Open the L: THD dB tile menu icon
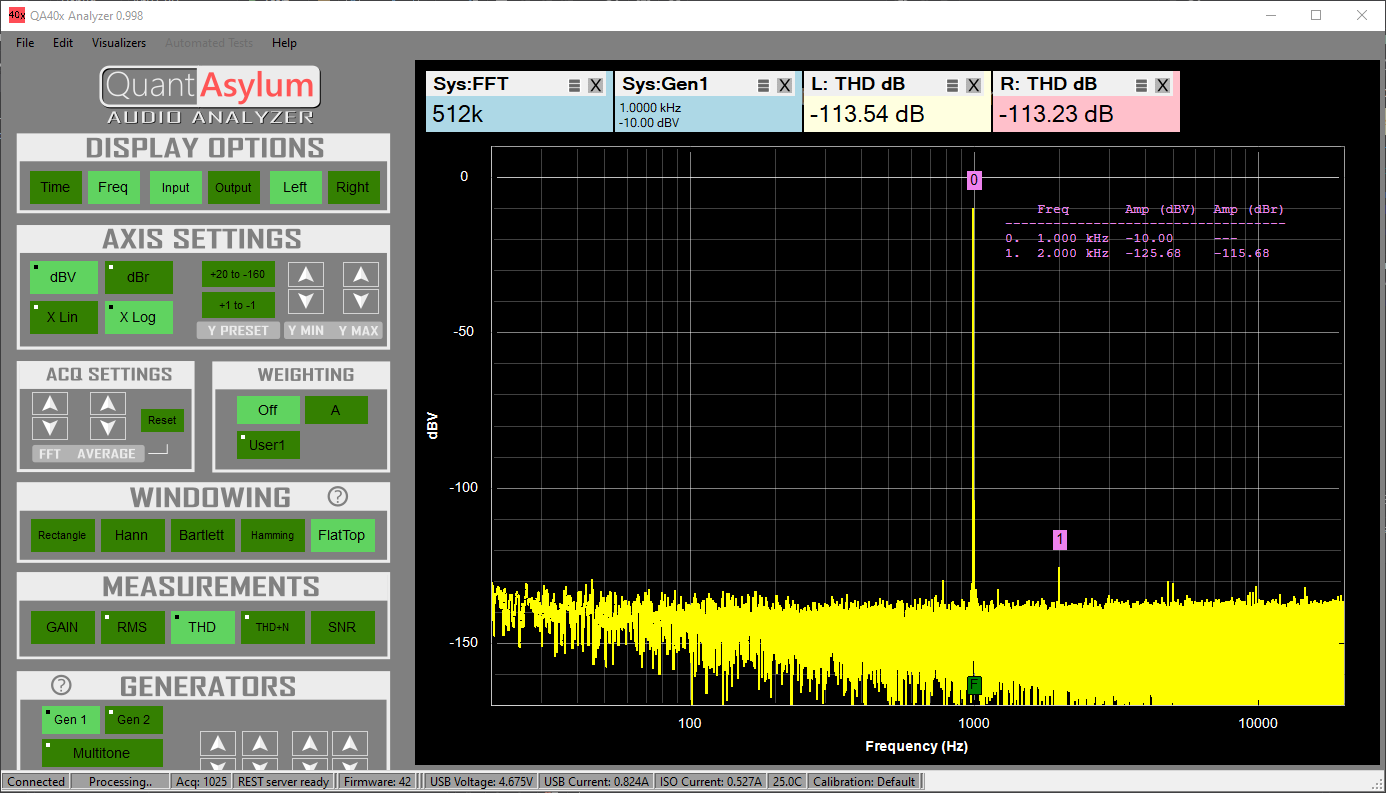Screen dimensions: 1386x793 (x=952, y=85)
